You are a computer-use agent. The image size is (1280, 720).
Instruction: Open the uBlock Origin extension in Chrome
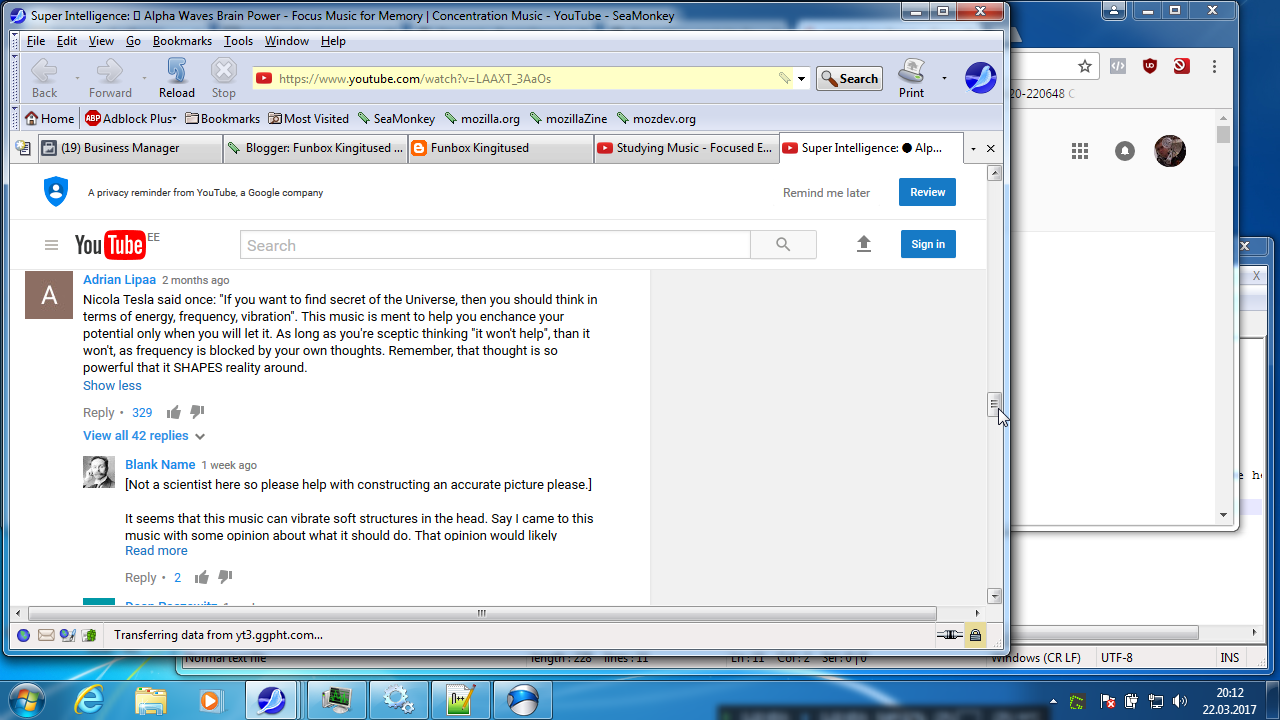[1150, 66]
